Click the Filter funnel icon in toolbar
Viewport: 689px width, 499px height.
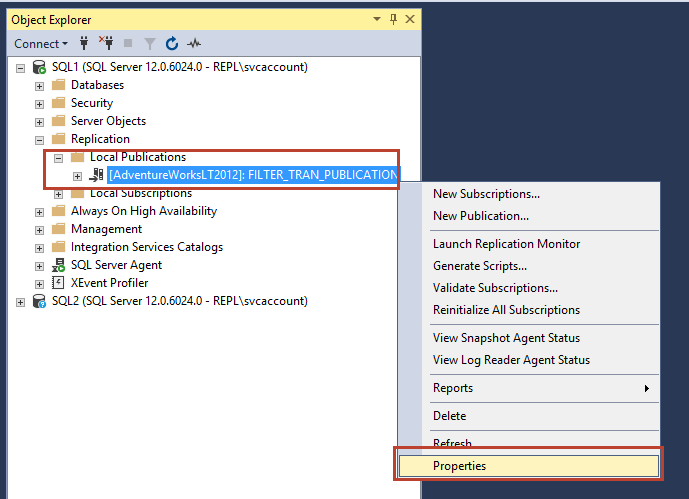coord(150,44)
